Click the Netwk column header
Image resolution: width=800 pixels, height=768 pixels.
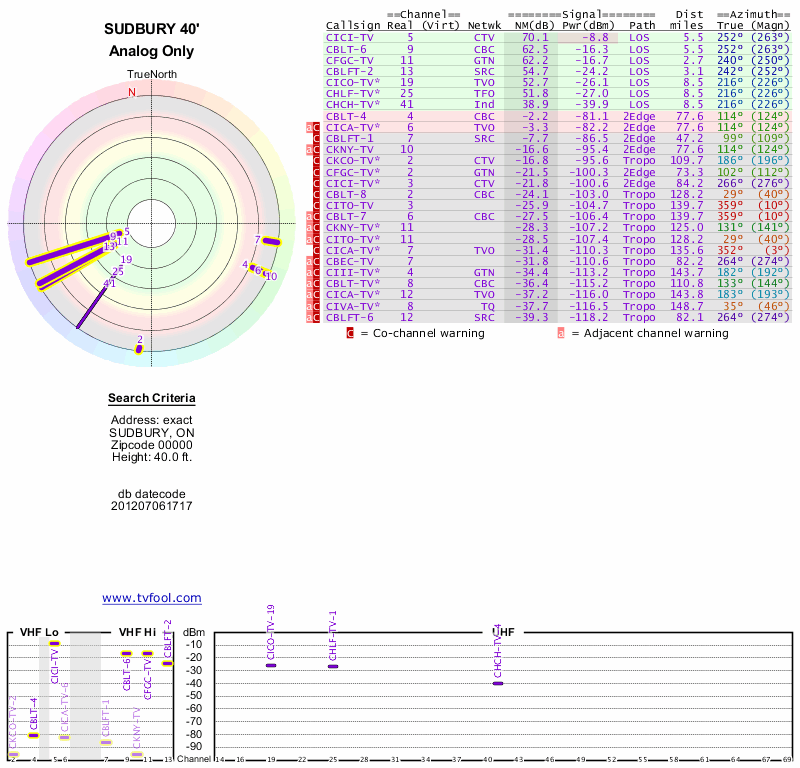[484, 26]
